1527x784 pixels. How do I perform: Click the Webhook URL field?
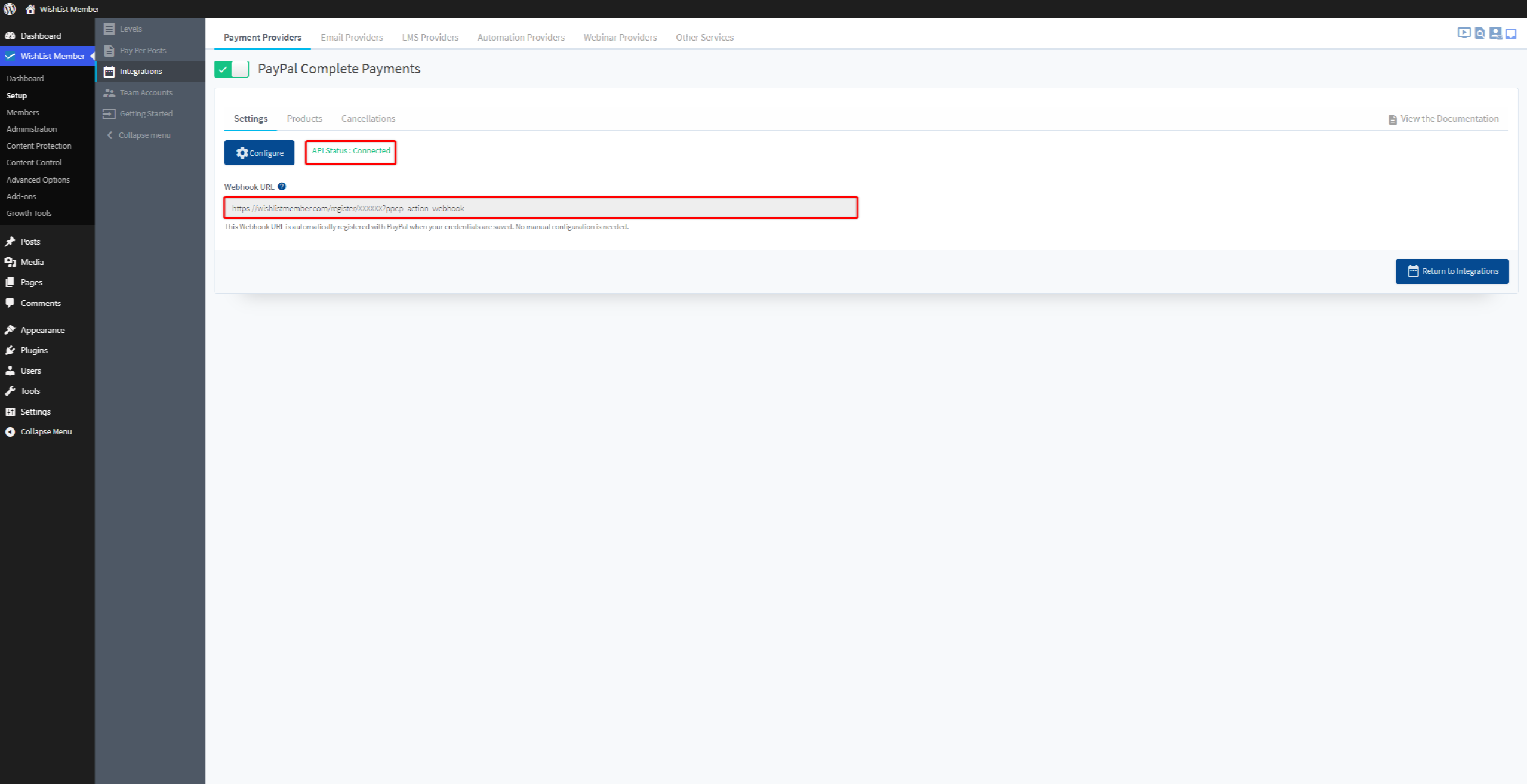pyautogui.click(x=541, y=208)
